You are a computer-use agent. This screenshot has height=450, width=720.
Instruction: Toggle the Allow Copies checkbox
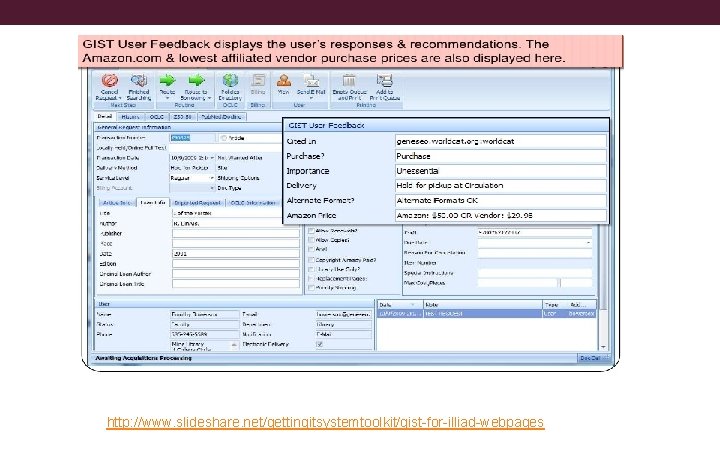(x=311, y=240)
